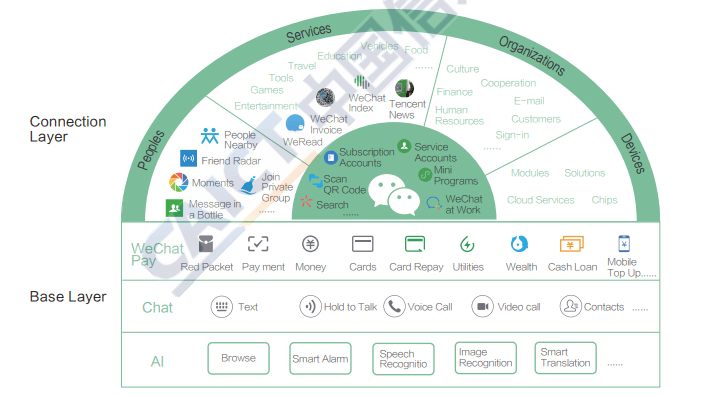Click the Video call camera icon

click(482, 306)
